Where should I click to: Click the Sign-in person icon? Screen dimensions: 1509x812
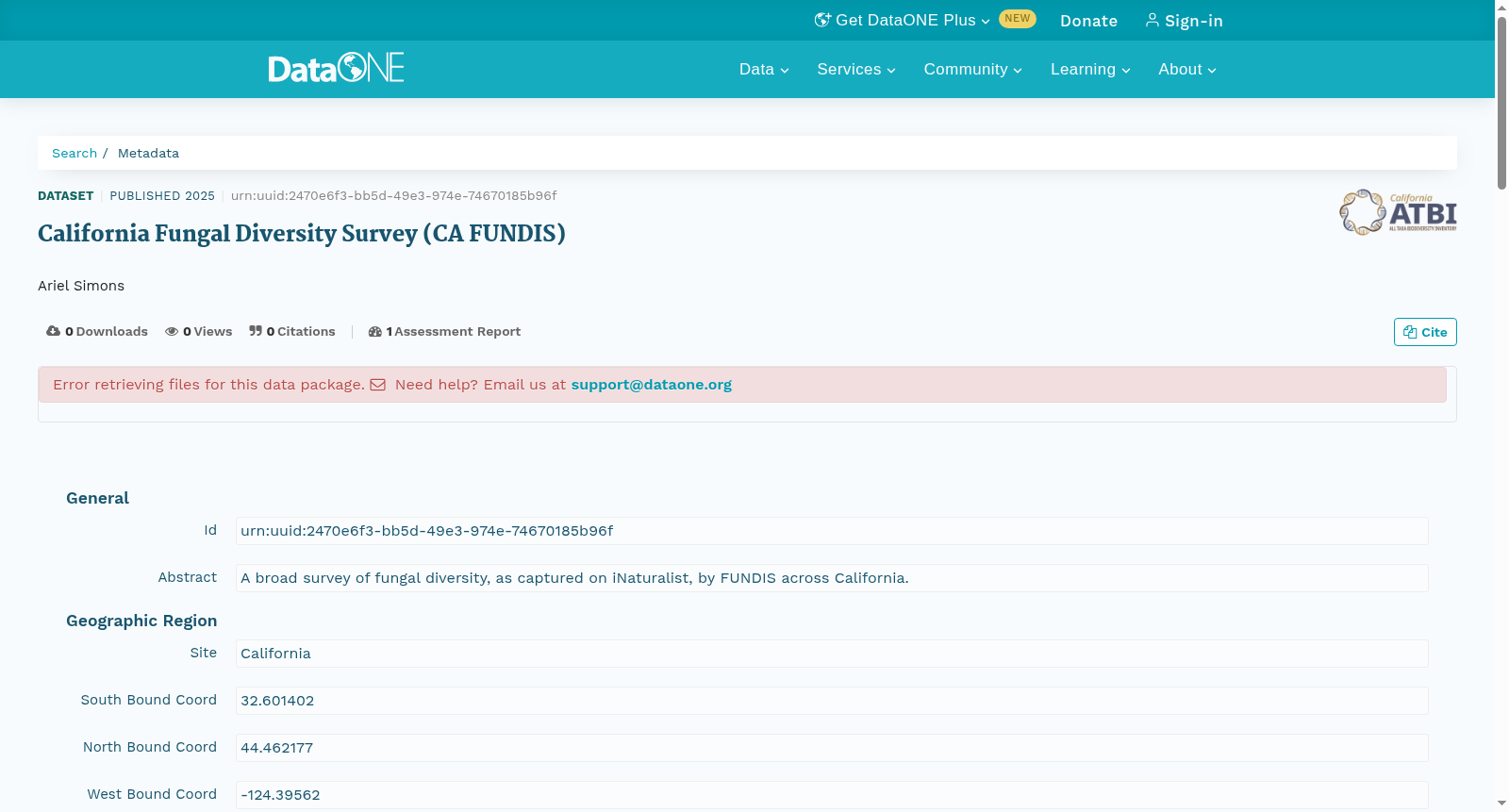click(x=1152, y=20)
